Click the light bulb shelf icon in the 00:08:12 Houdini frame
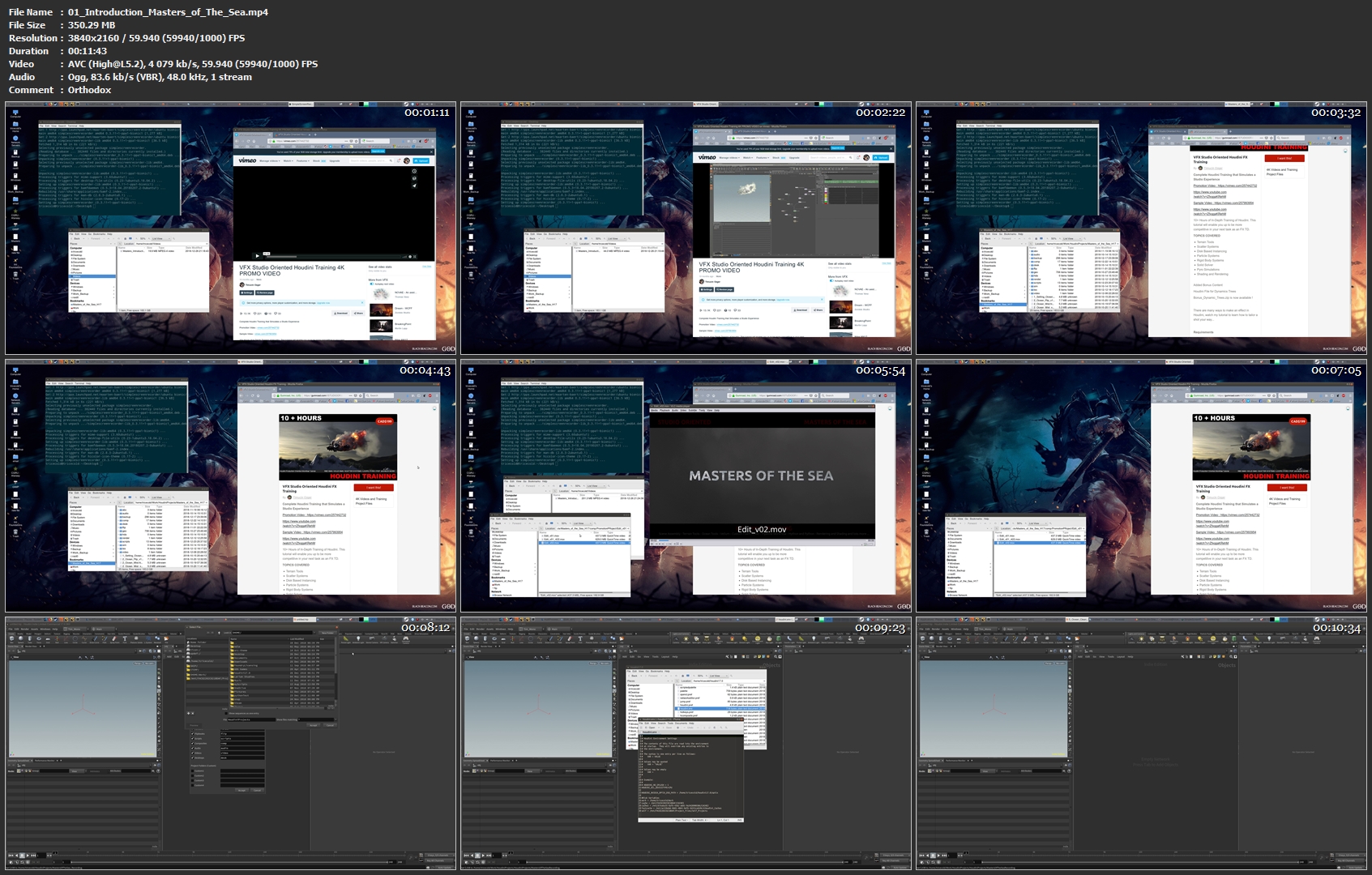1372x875 pixels. point(358,638)
